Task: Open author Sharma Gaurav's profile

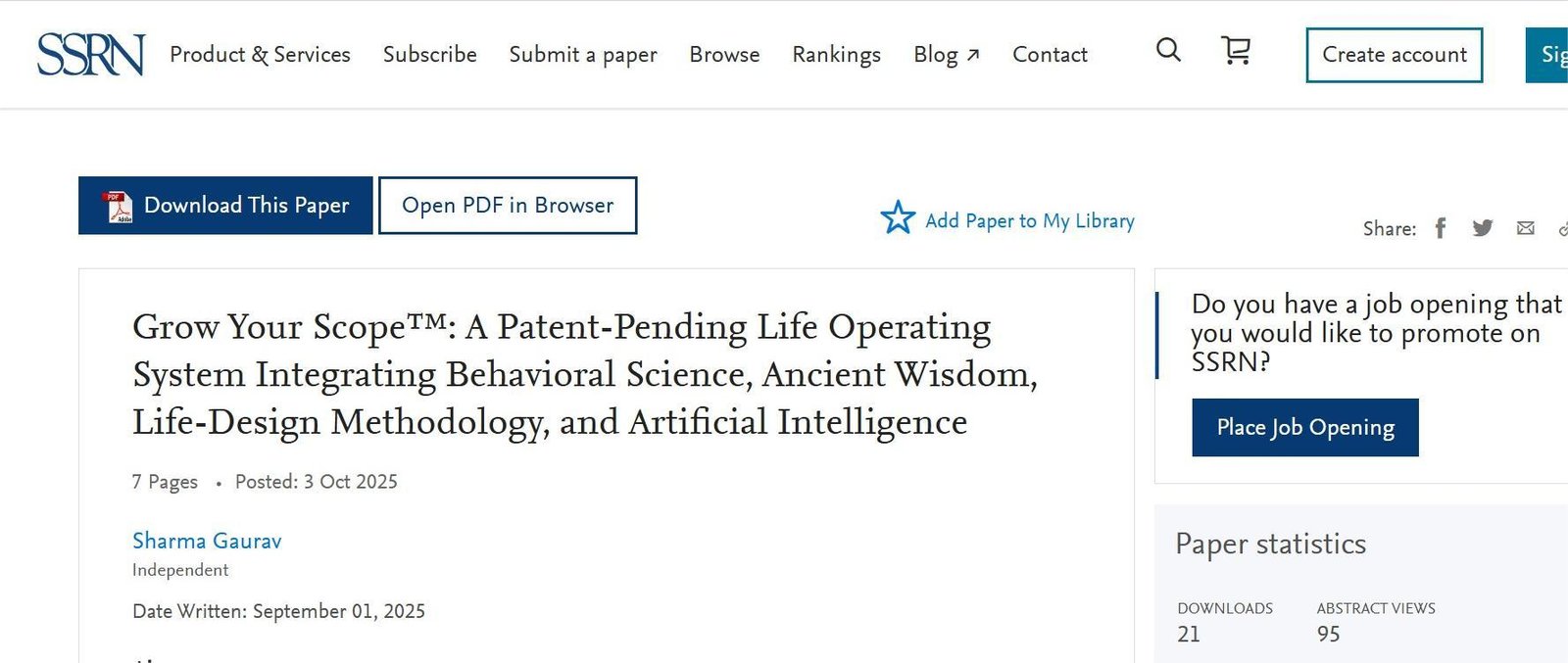Action: (x=207, y=541)
